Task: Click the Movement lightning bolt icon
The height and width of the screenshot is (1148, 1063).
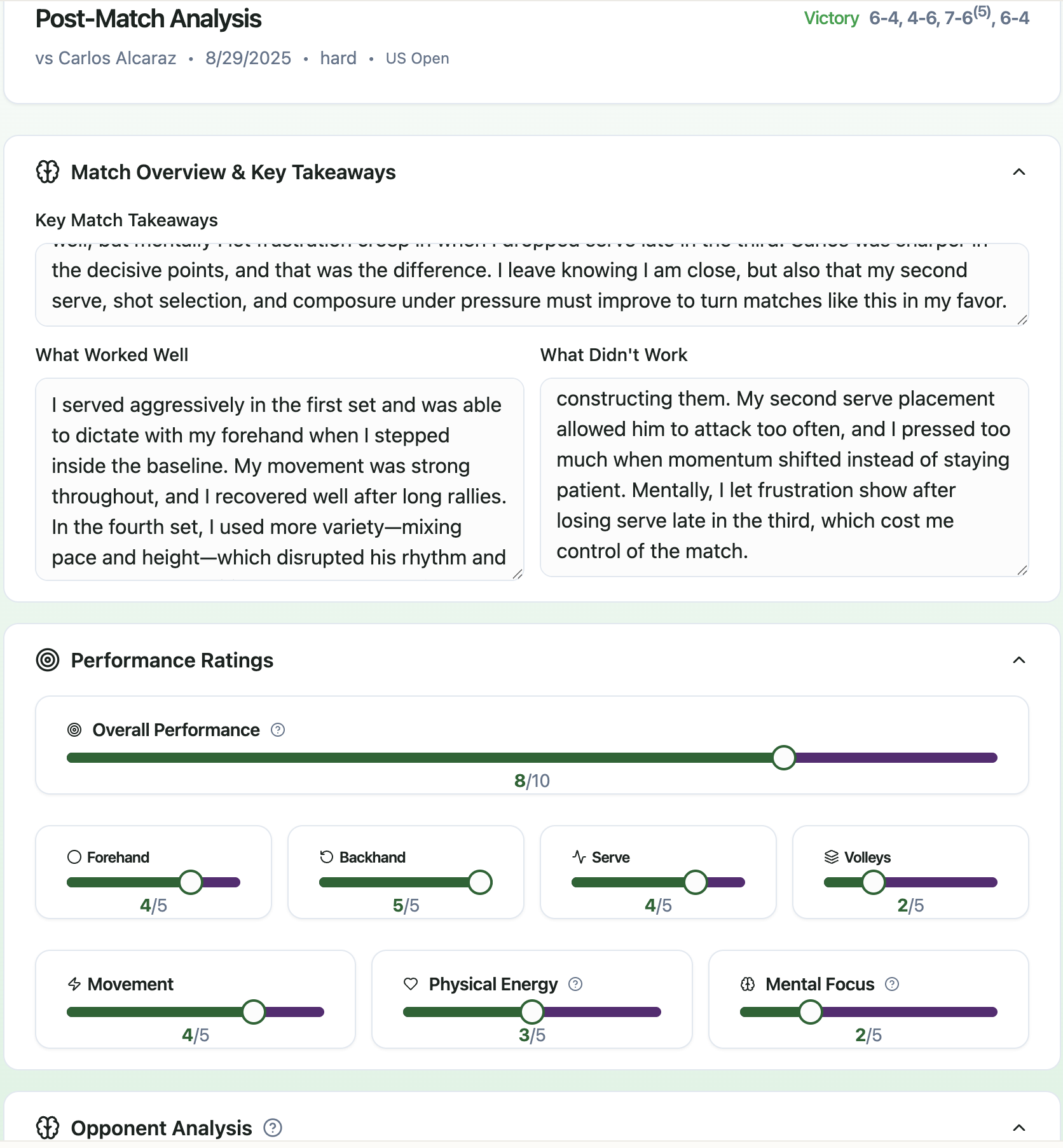Action: coord(74,984)
